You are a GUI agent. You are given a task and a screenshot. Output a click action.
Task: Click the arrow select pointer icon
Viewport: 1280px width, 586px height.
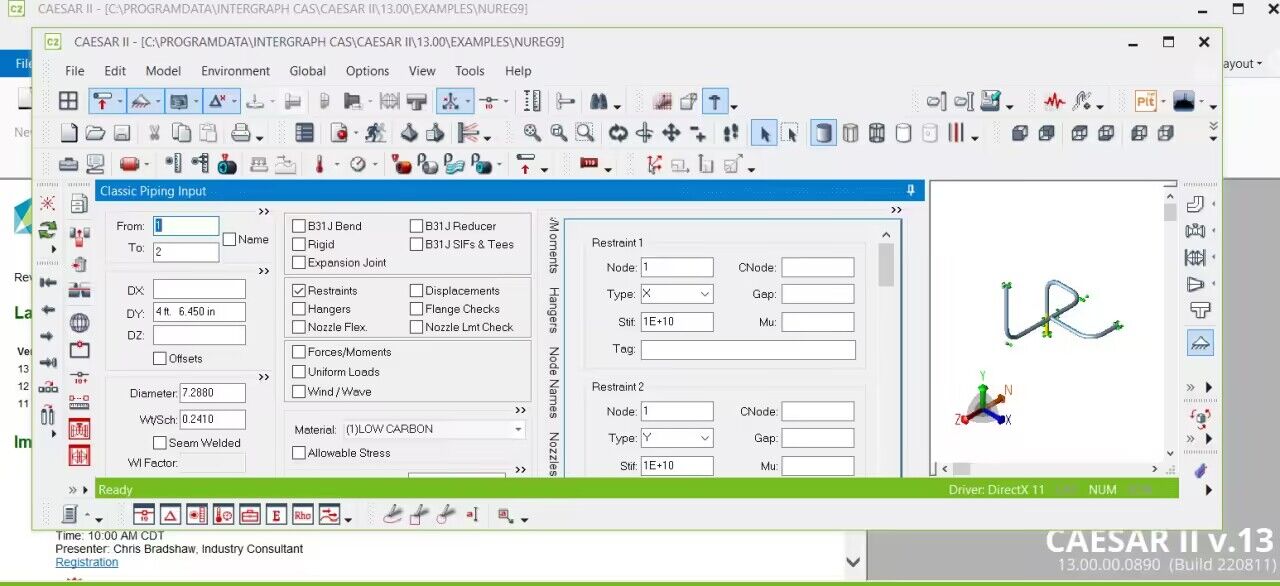[x=763, y=133]
